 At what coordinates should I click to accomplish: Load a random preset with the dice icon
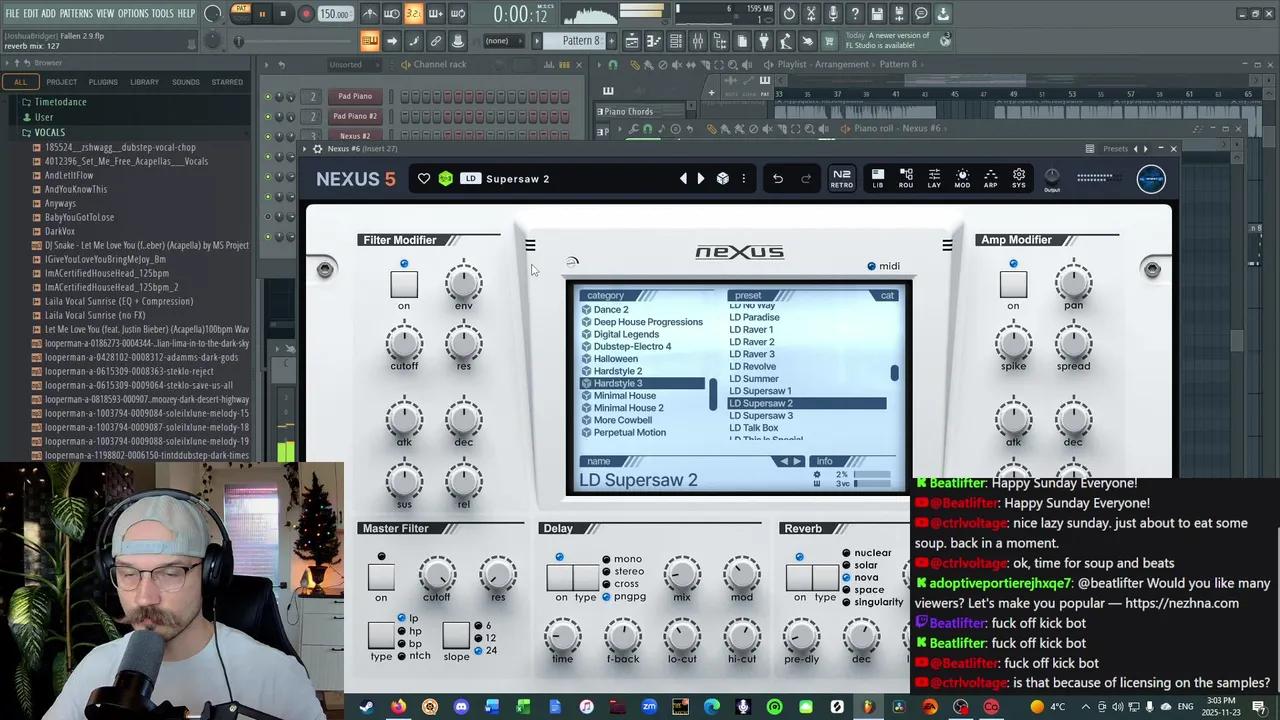click(723, 179)
